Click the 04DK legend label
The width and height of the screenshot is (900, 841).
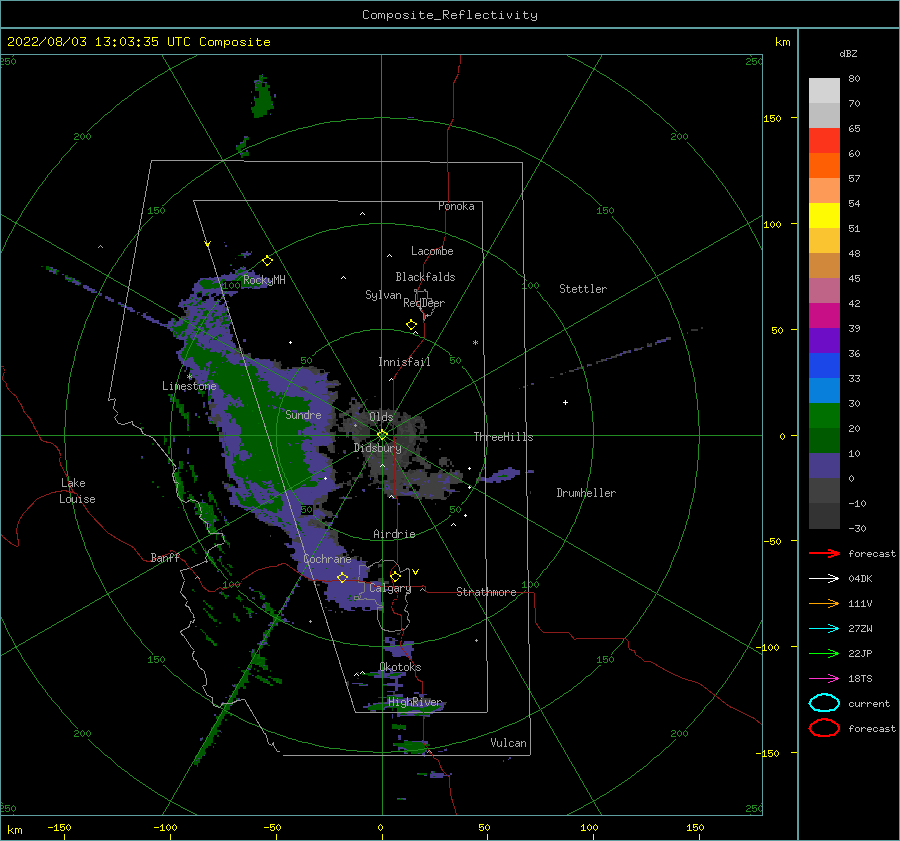(860, 579)
